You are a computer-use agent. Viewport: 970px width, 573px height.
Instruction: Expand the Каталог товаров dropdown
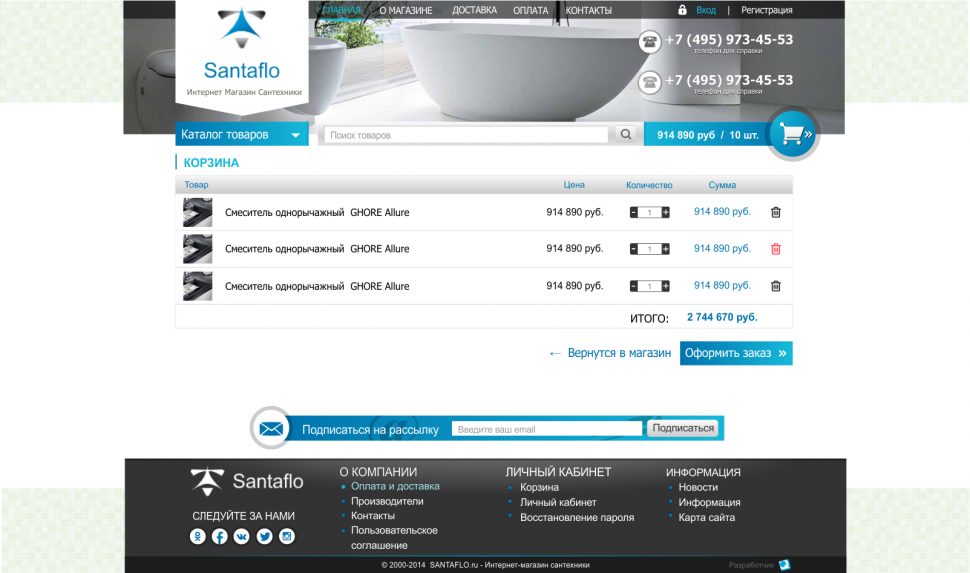tap(242, 134)
